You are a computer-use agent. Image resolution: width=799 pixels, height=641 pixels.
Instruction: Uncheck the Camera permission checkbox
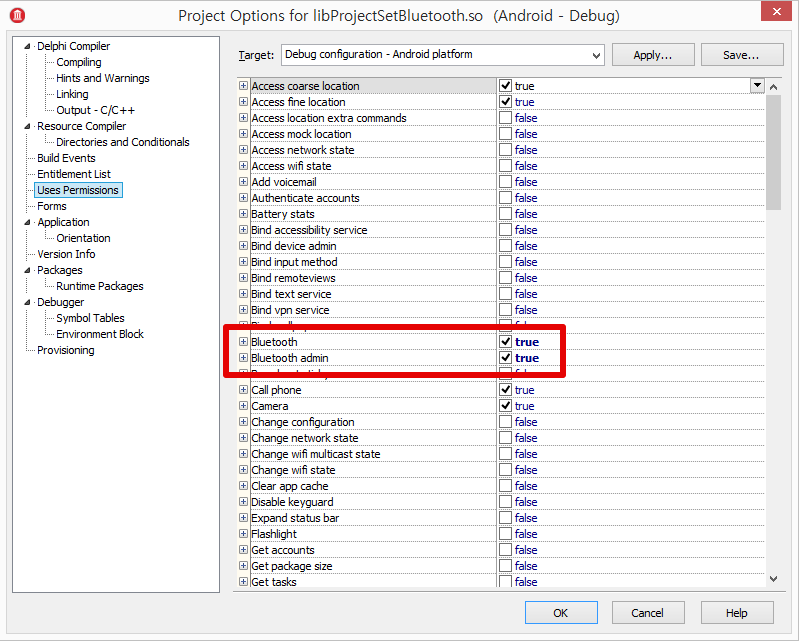point(505,406)
